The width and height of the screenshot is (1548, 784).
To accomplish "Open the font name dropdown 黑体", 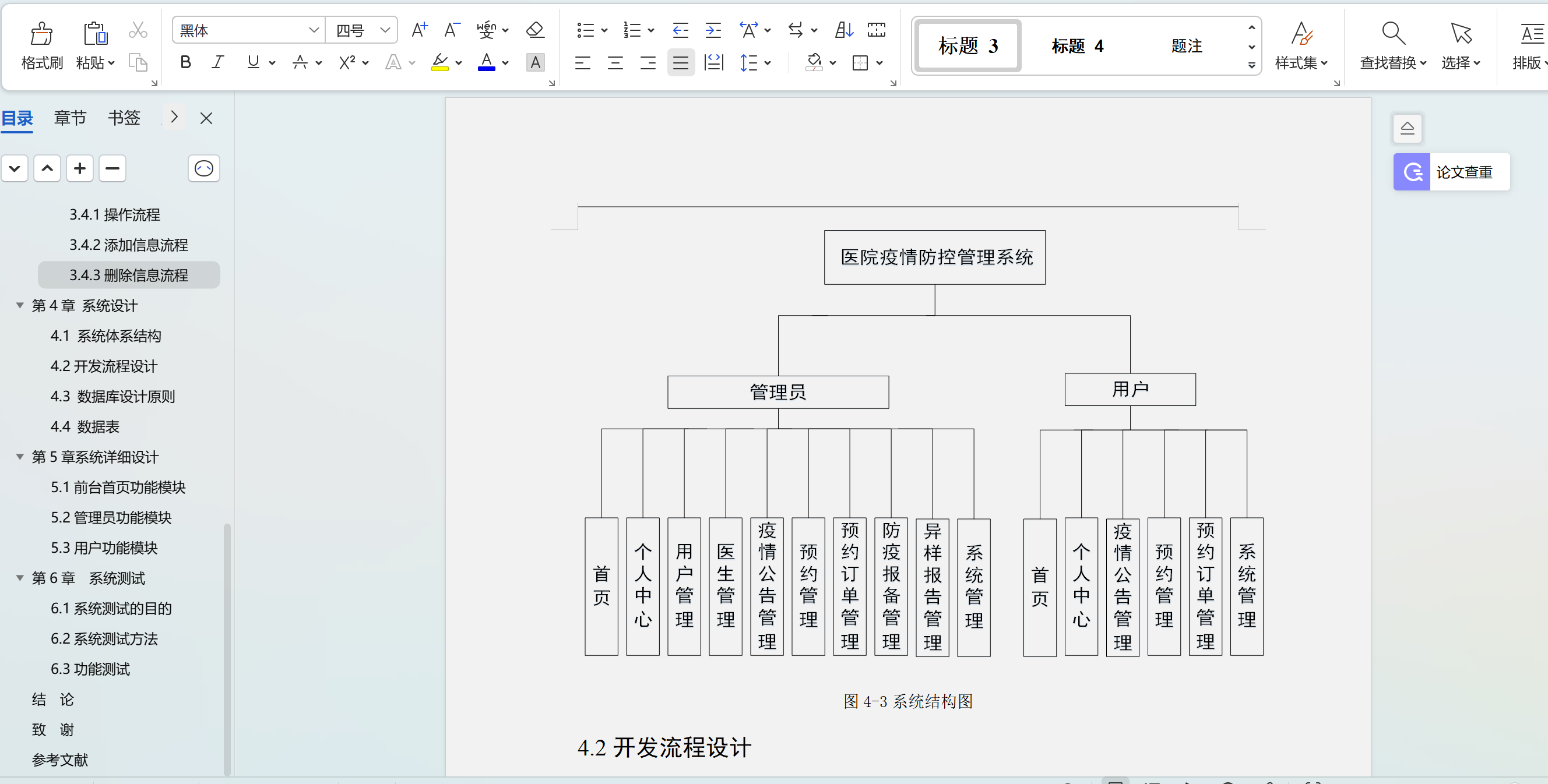I will (x=313, y=30).
